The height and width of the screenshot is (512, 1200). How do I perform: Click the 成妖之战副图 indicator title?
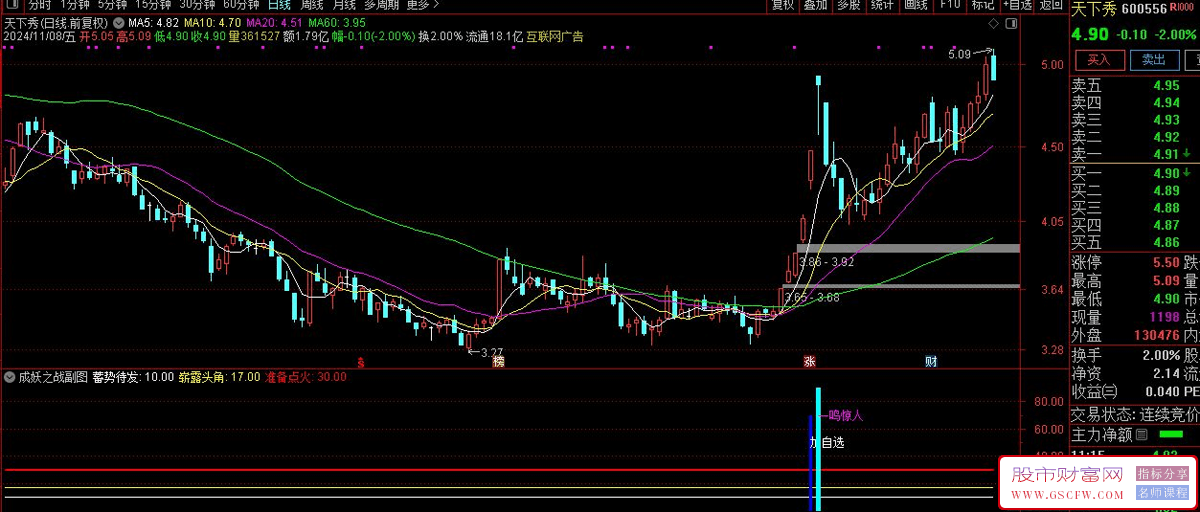point(52,377)
